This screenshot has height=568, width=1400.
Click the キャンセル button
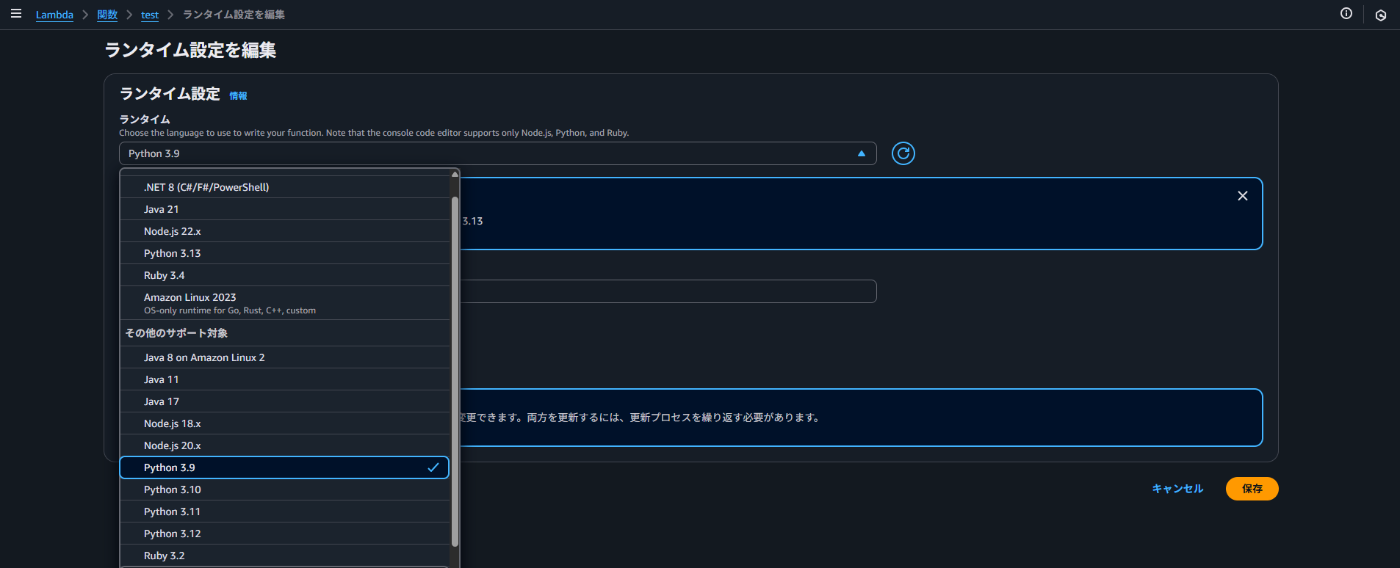point(1177,488)
